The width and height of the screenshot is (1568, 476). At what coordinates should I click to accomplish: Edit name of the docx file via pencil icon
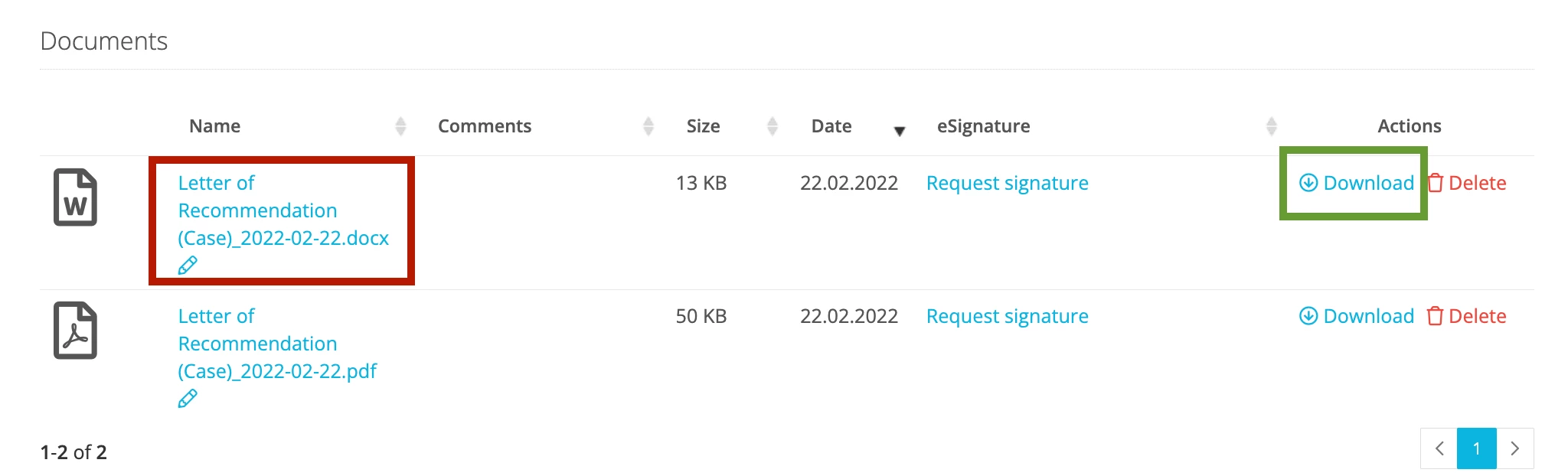pos(188,266)
